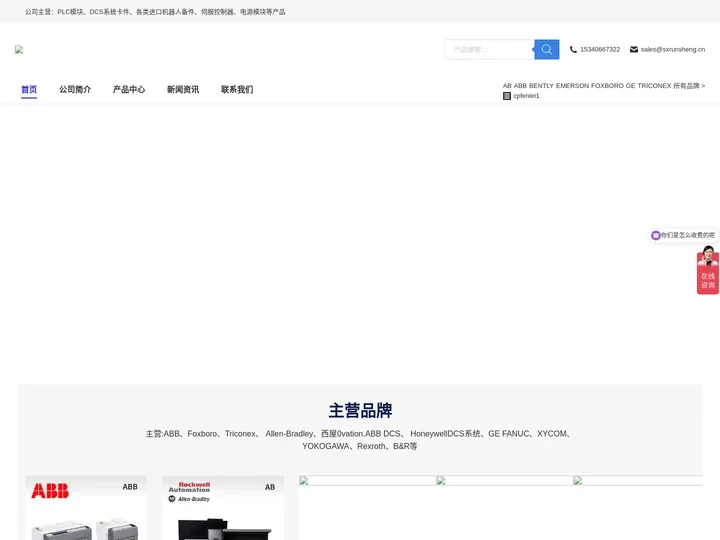Open the 首页 home tab
720x540 pixels.
[29, 90]
